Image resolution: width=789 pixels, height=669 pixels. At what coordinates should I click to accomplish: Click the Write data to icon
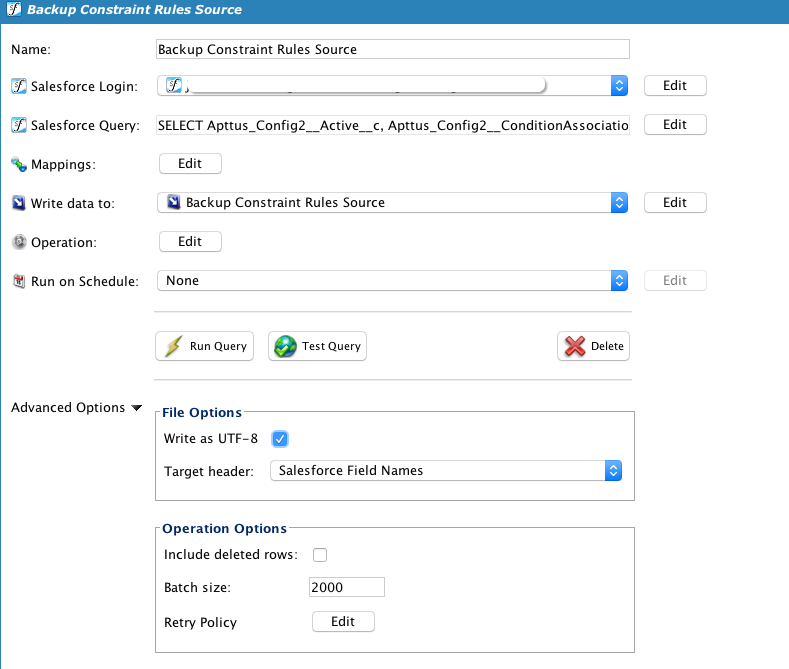[18, 203]
